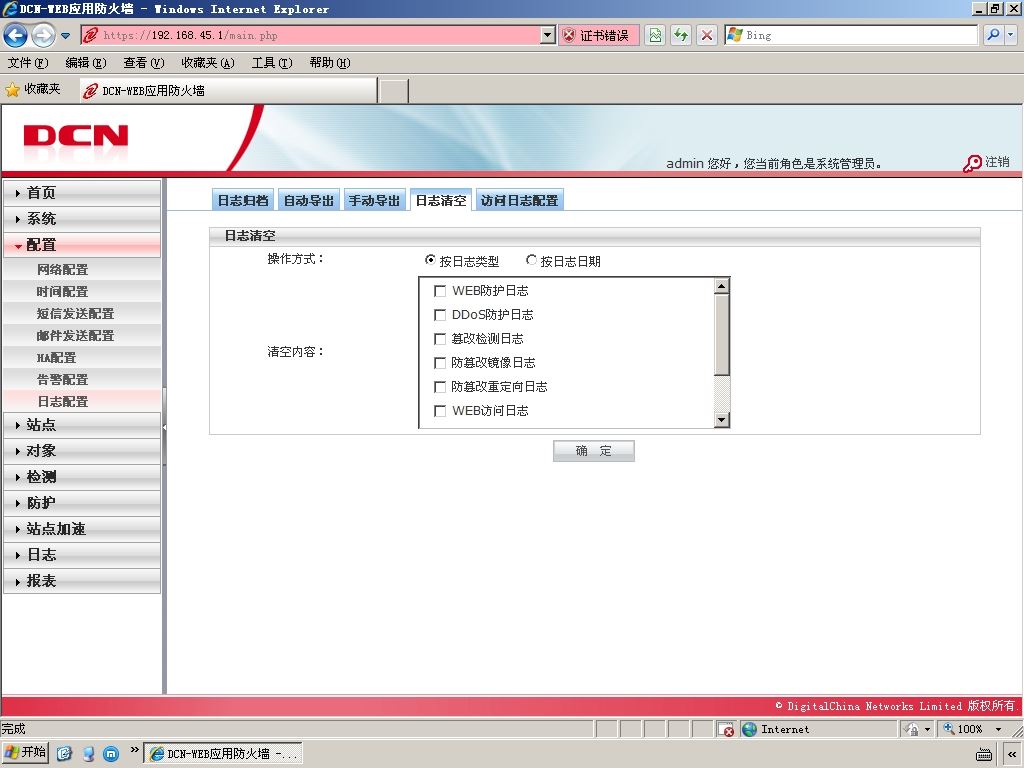Image resolution: width=1024 pixels, height=768 pixels.
Task: Check the 防篡改镜像日志 checkbox
Action: [x=440, y=363]
